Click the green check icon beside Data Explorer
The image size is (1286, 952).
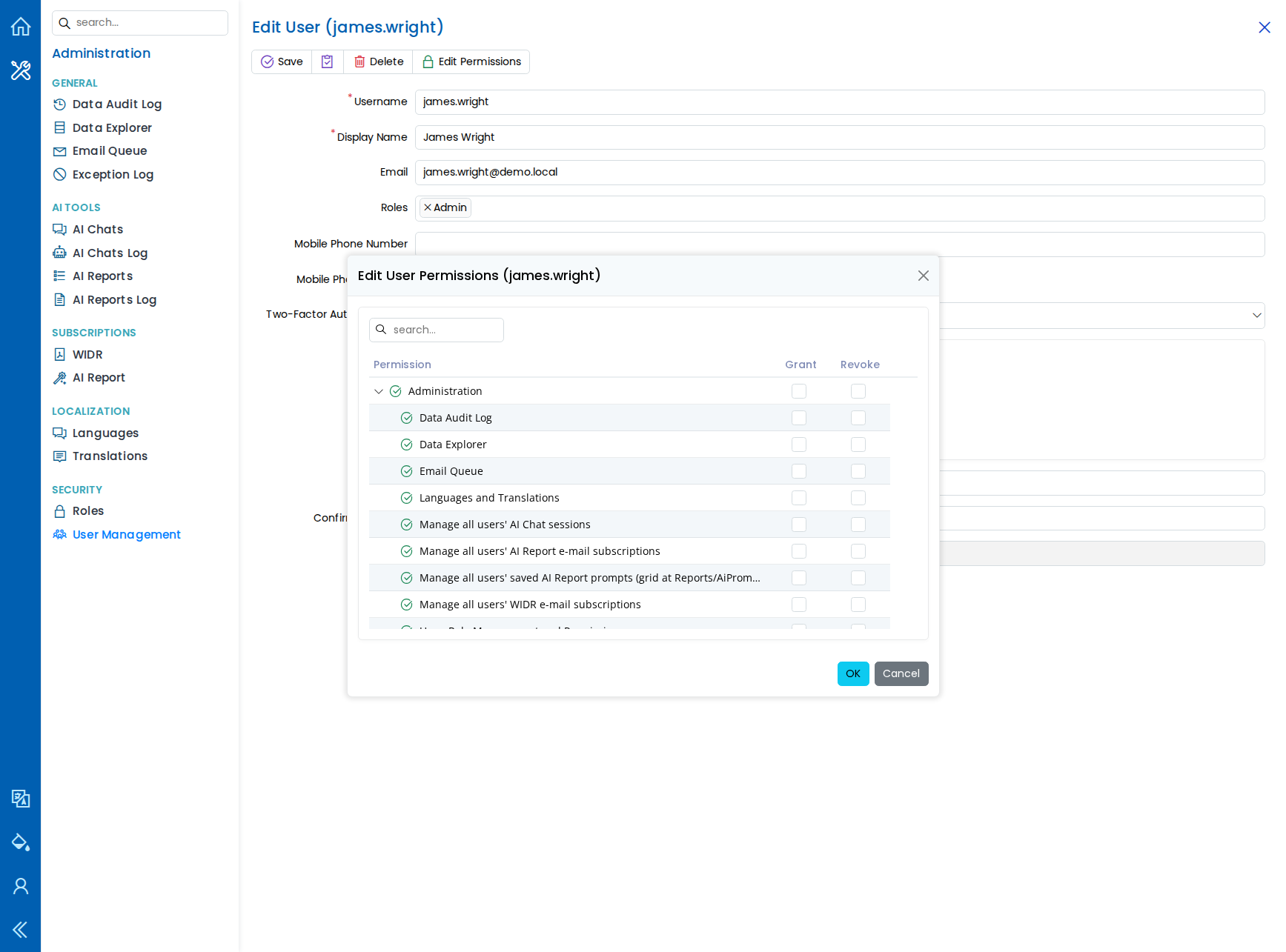click(407, 445)
